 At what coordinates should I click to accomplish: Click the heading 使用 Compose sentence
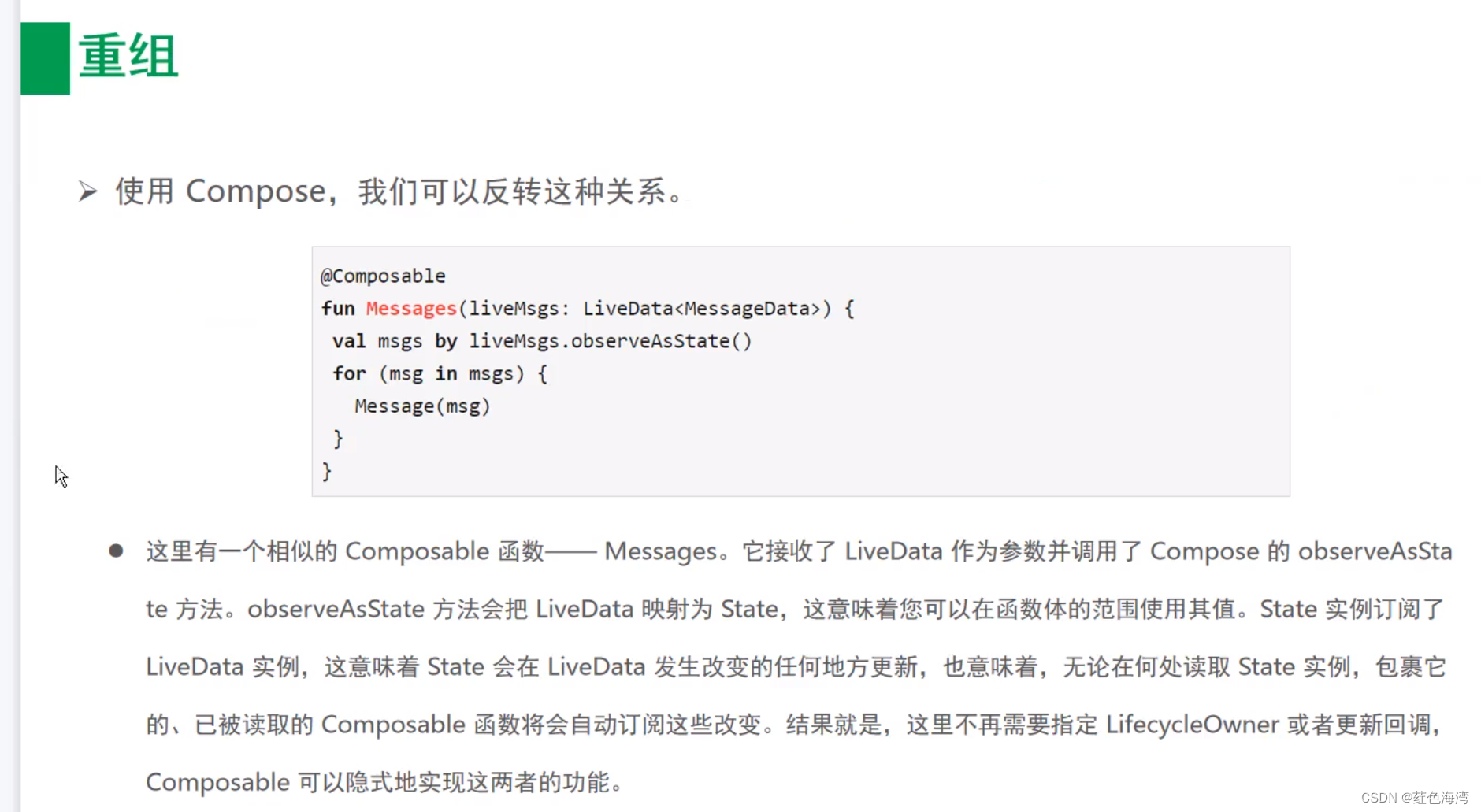click(x=400, y=191)
